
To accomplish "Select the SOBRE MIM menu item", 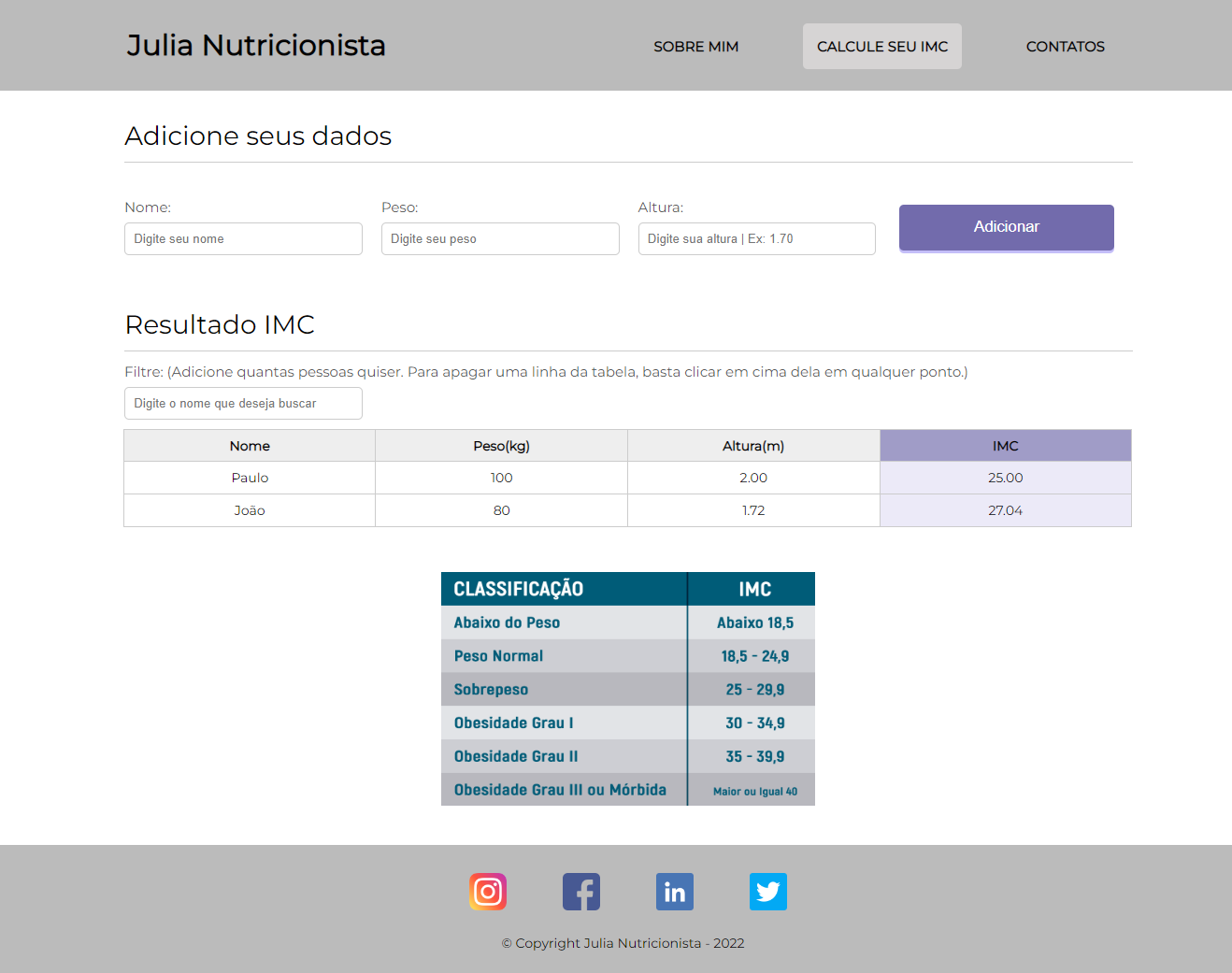I will coord(695,46).
